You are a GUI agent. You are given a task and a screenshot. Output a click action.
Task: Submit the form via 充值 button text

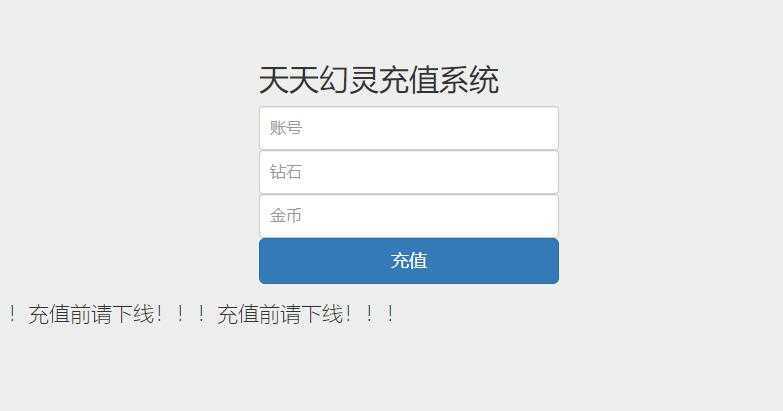point(408,261)
